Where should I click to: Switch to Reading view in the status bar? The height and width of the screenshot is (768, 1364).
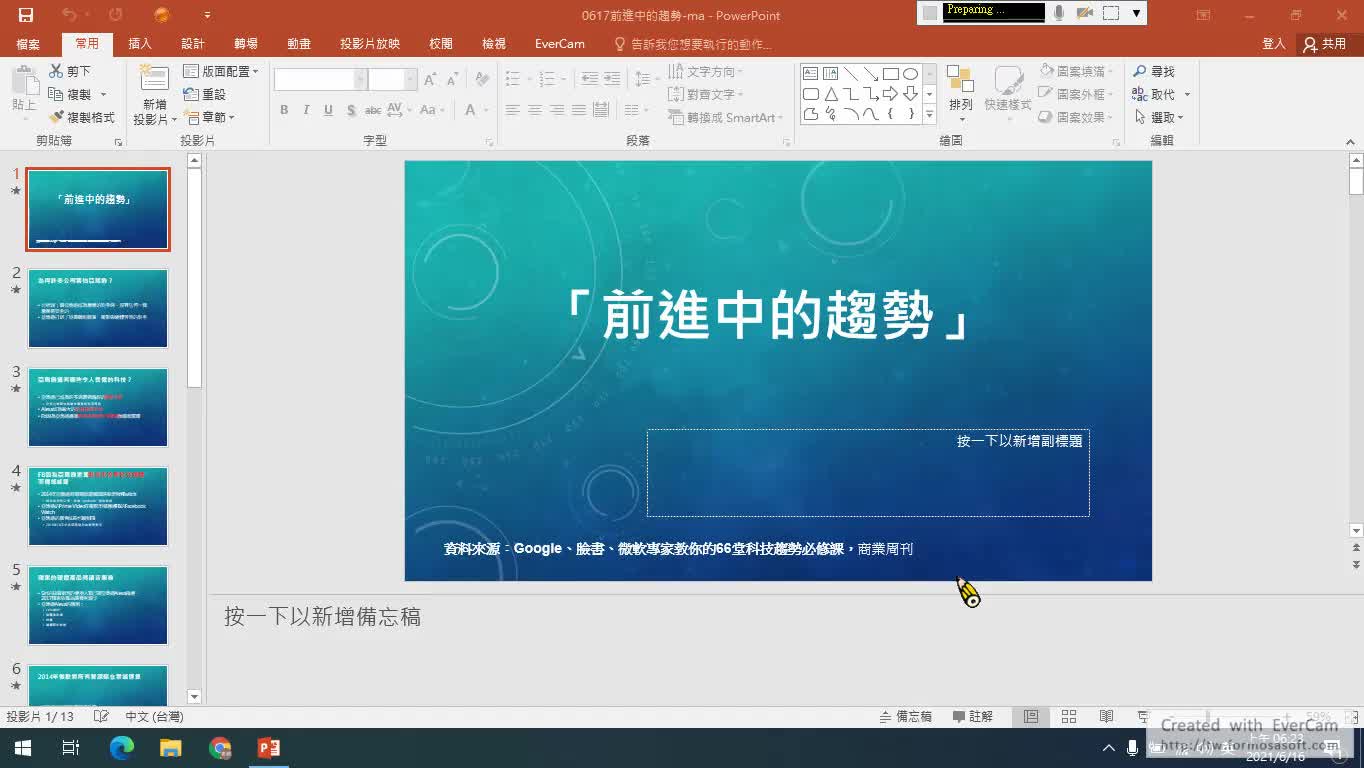tap(1106, 717)
